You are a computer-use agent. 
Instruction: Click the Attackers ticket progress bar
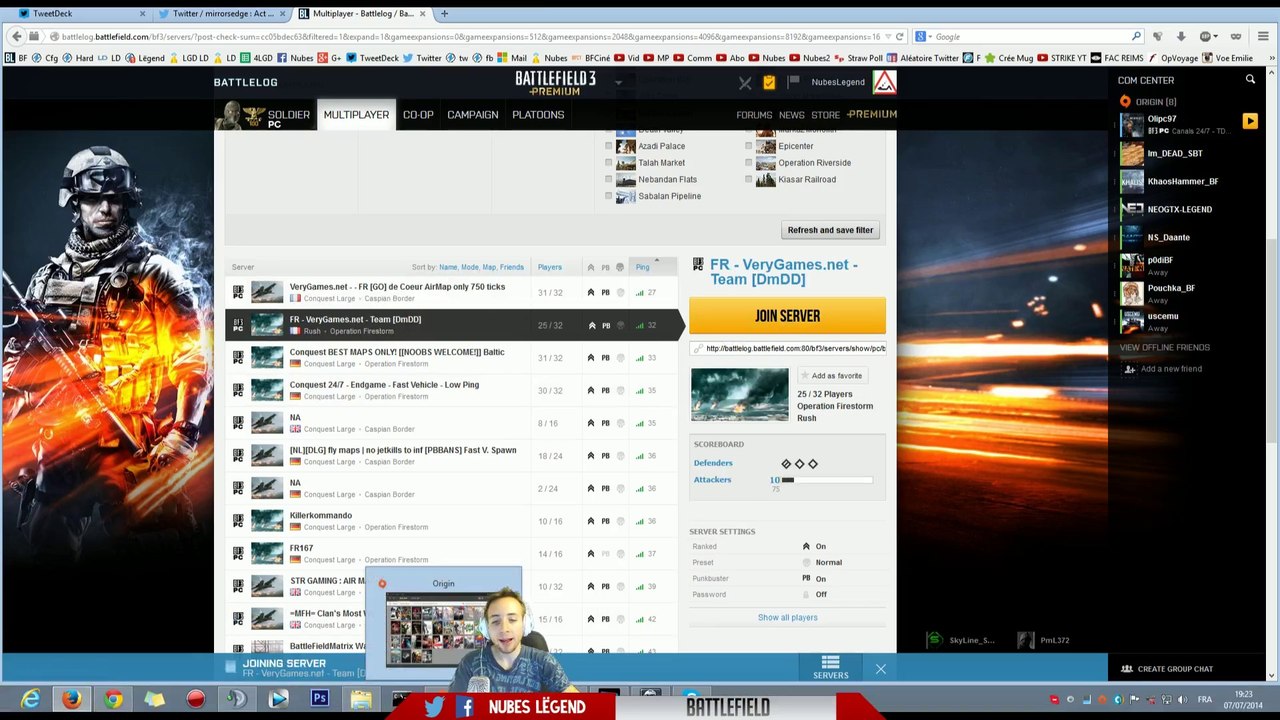[827, 480]
